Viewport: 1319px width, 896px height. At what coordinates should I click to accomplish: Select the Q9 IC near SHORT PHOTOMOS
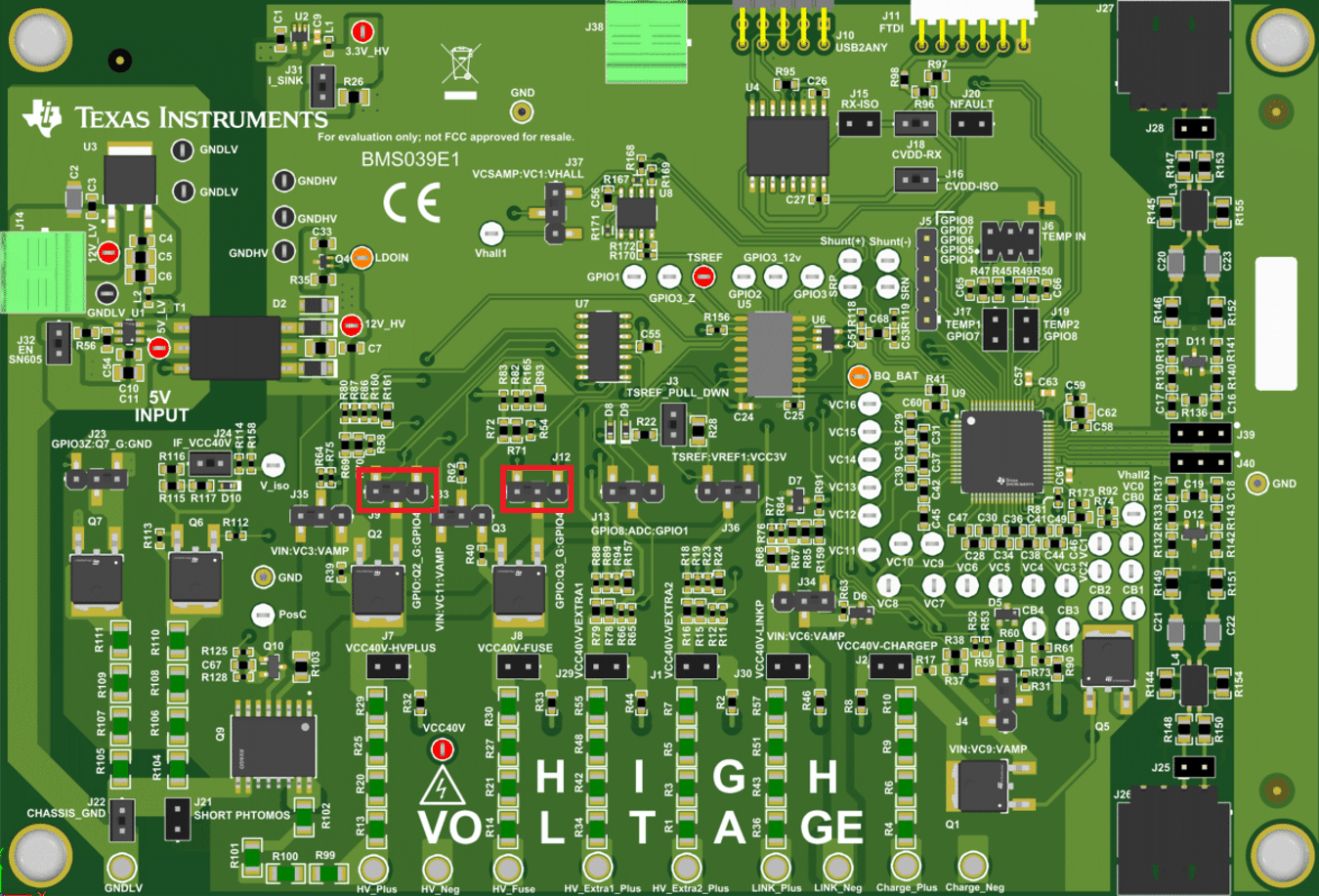(x=275, y=747)
